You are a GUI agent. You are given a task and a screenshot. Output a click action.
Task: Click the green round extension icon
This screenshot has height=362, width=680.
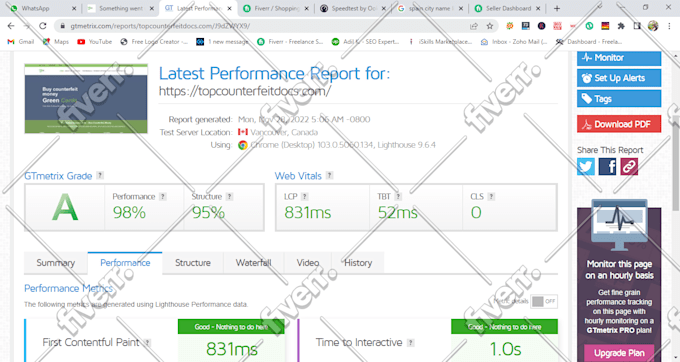tap(589, 26)
